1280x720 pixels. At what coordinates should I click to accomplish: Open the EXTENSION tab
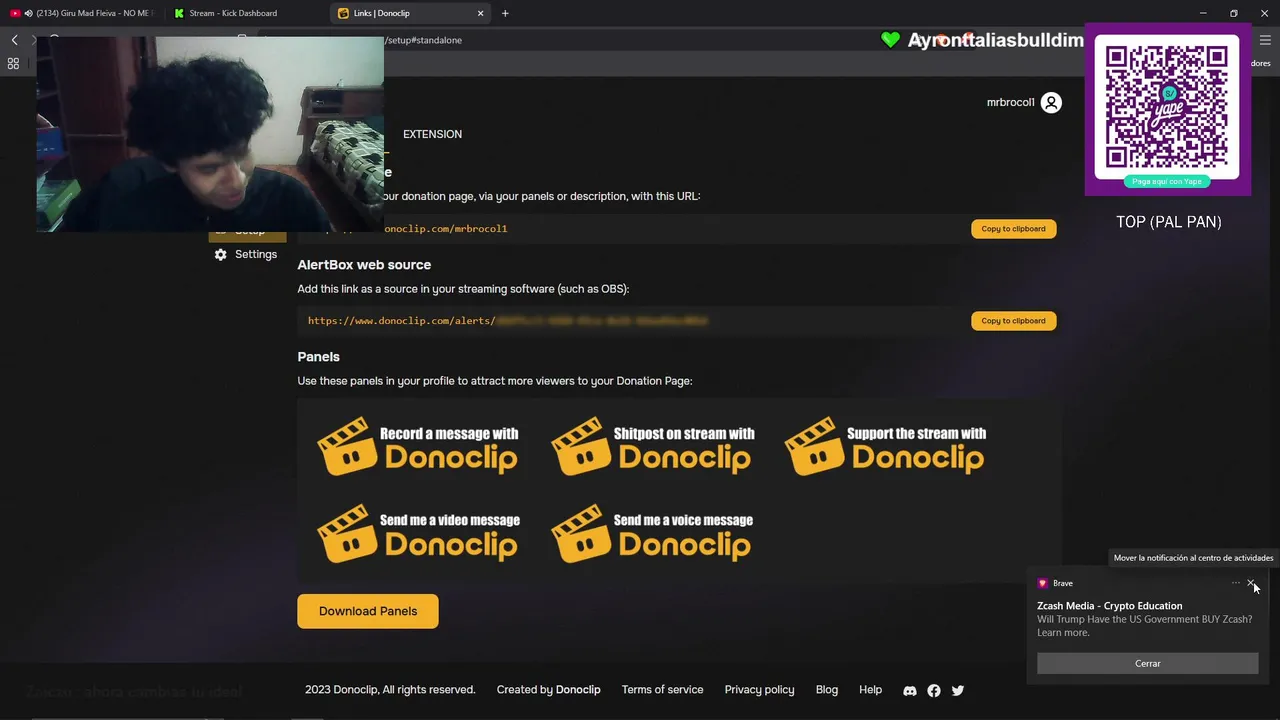pos(432,134)
